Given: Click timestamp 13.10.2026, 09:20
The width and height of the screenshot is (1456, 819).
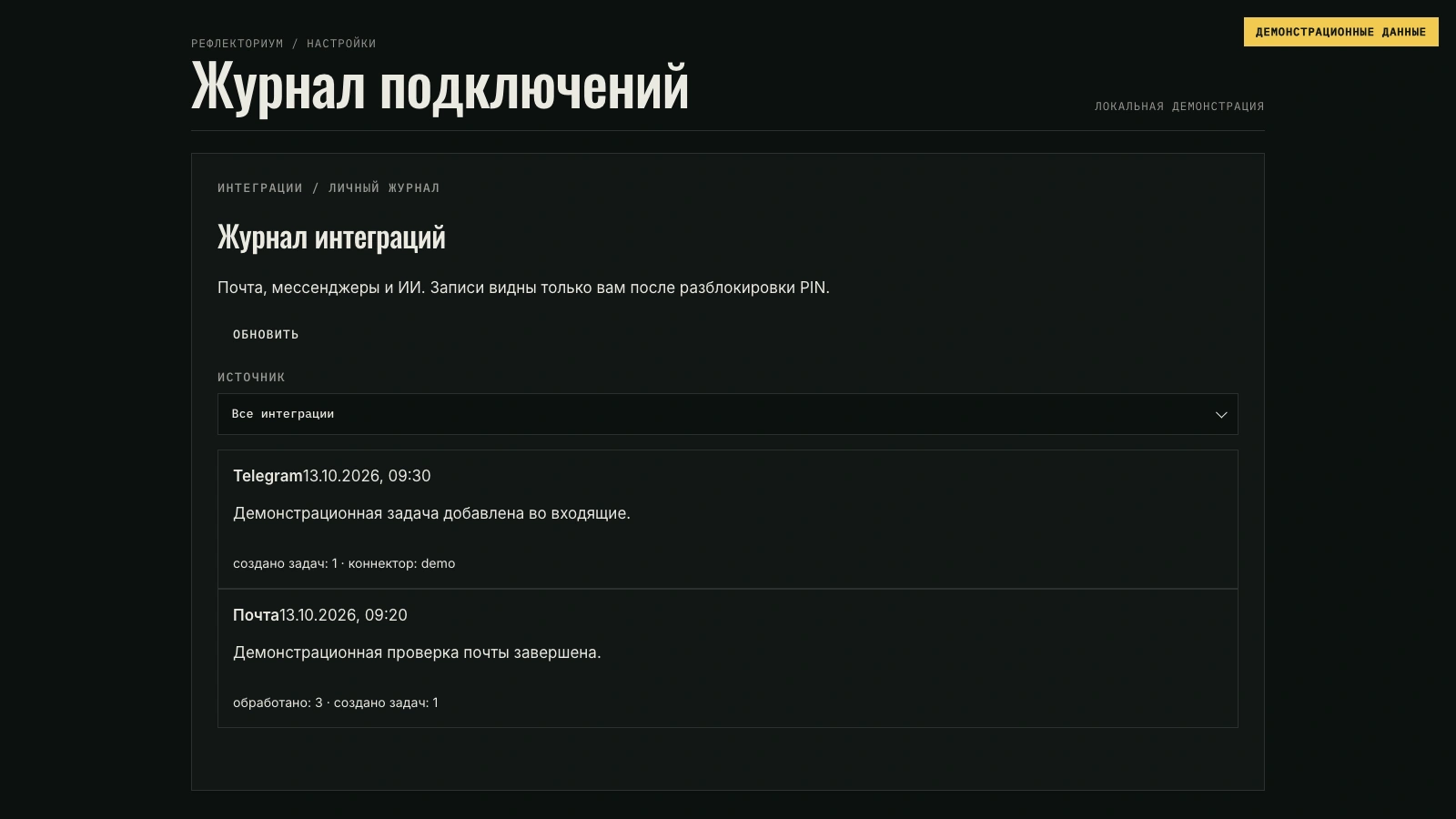Looking at the screenshot, I should tap(343, 615).
